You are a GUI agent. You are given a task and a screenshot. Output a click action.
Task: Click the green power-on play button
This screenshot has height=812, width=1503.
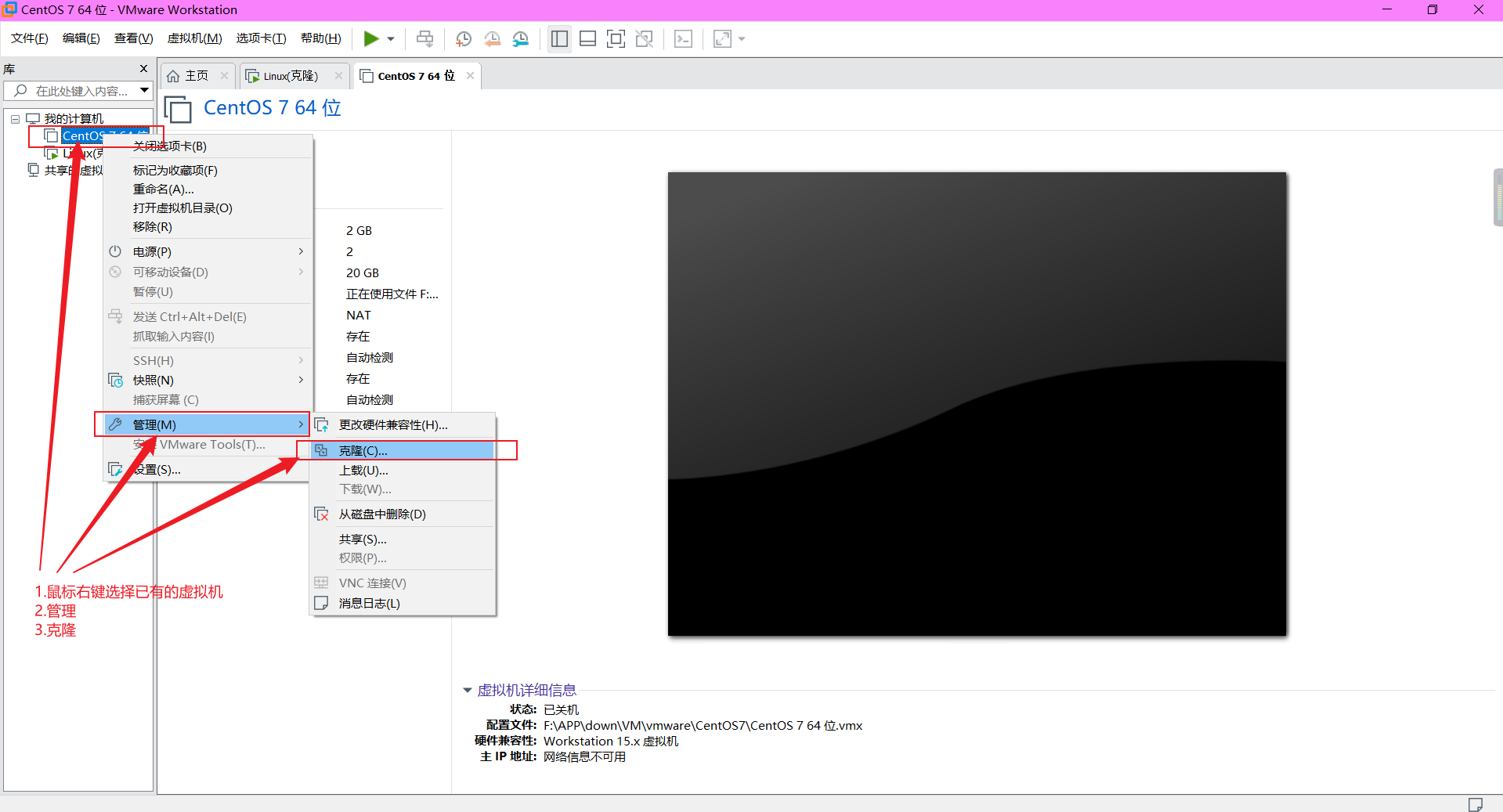point(371,38)
